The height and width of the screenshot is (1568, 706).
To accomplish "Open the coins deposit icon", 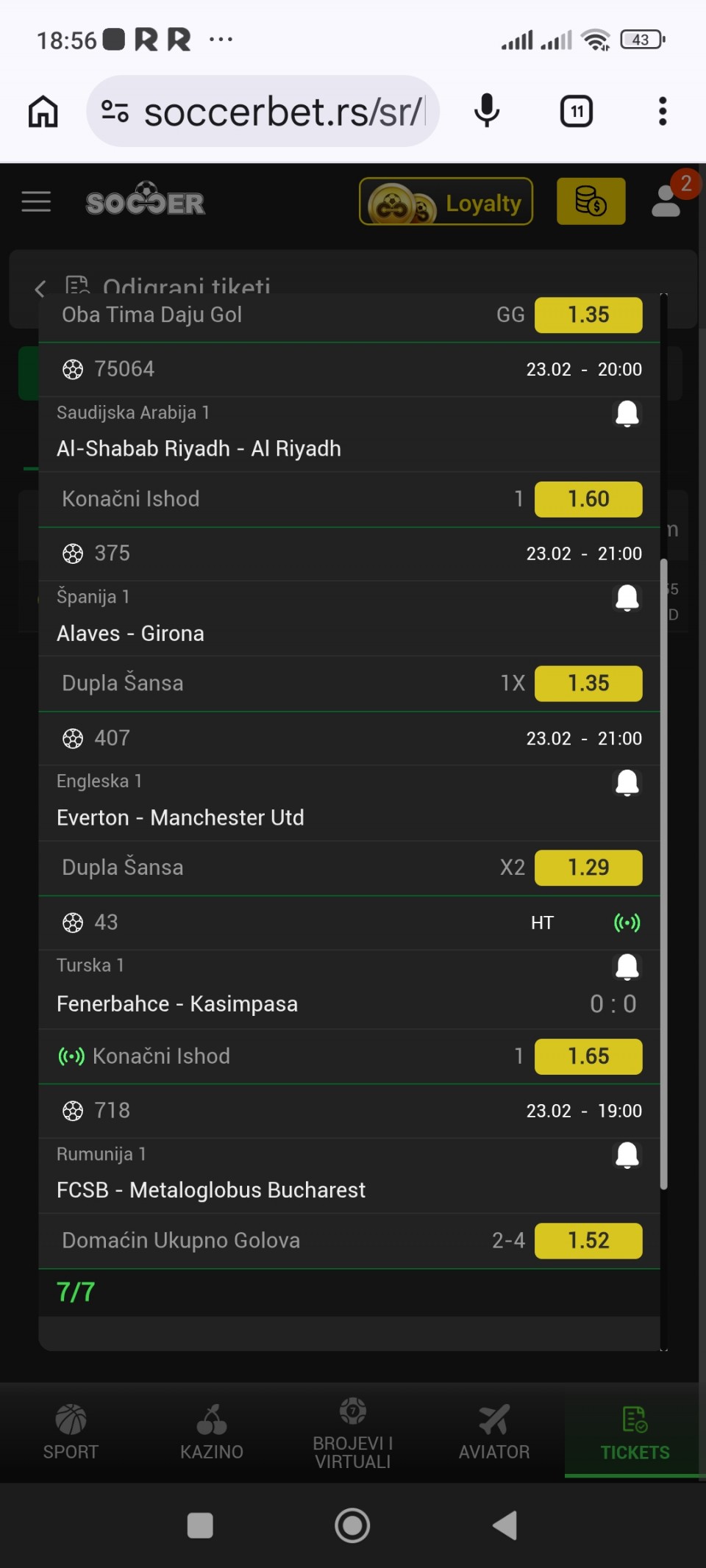I will (591, 201).
